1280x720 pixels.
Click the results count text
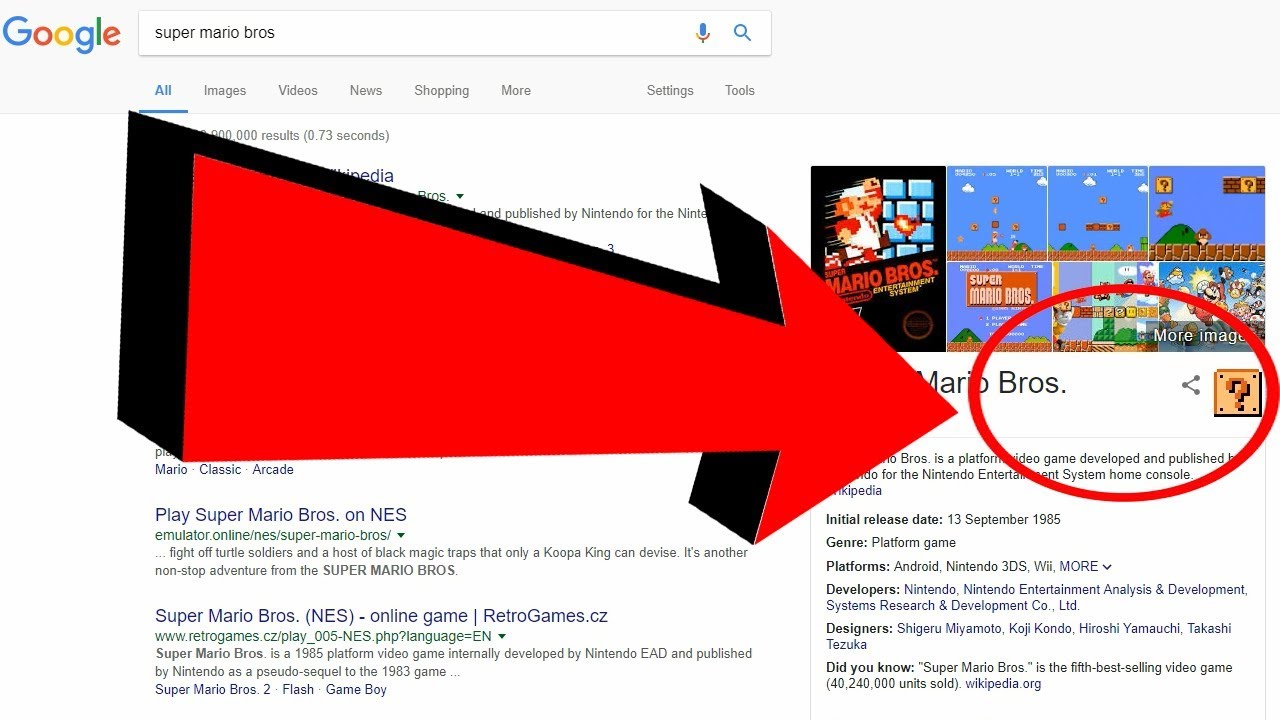pos(290,135)
